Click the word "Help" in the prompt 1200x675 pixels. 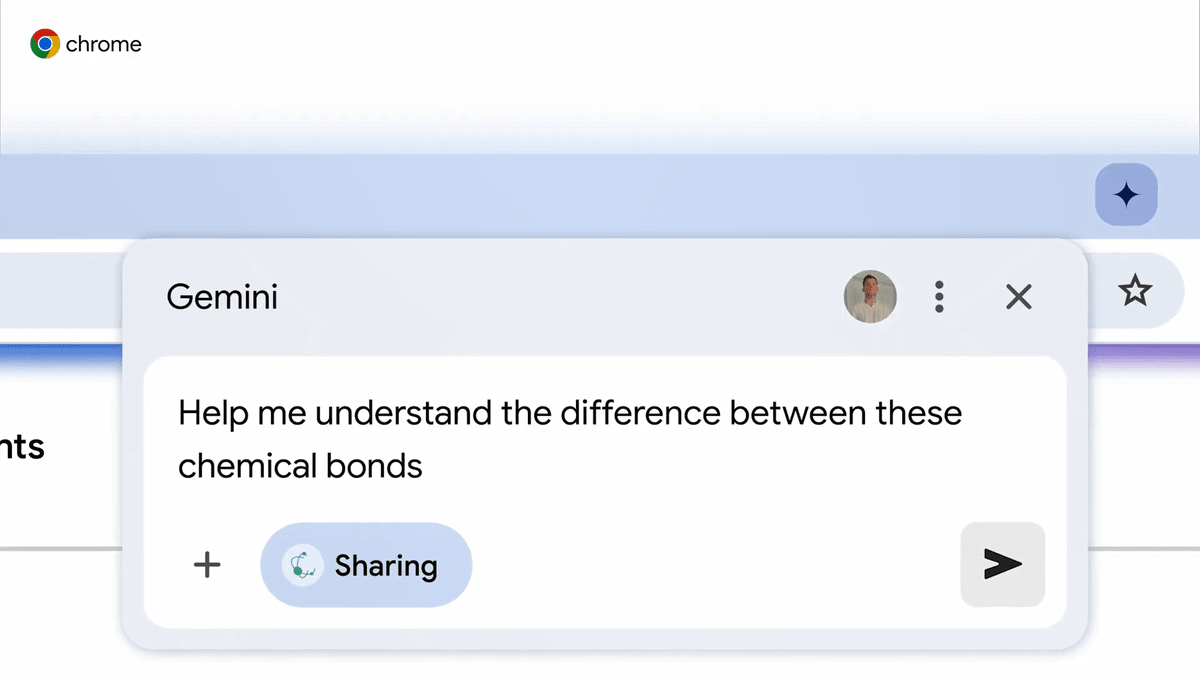click(x=211, y=413)
